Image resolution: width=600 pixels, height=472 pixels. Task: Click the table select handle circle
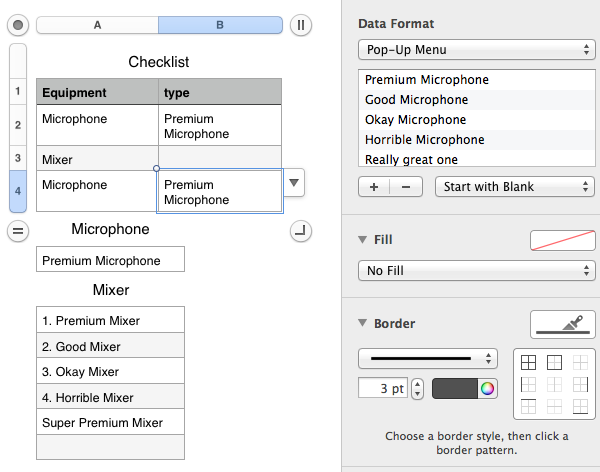pos(18,25)
